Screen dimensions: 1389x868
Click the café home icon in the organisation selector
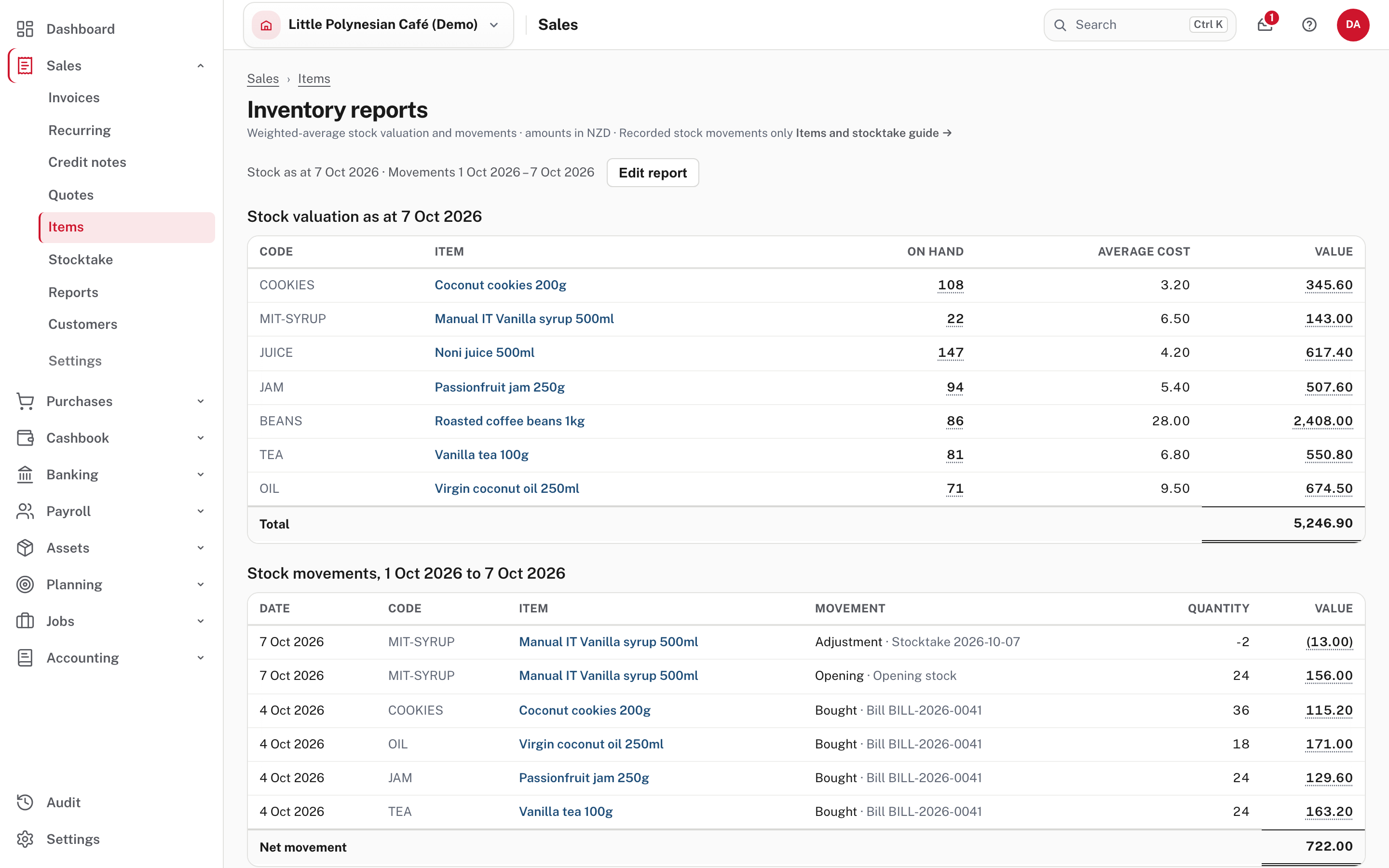266,25
